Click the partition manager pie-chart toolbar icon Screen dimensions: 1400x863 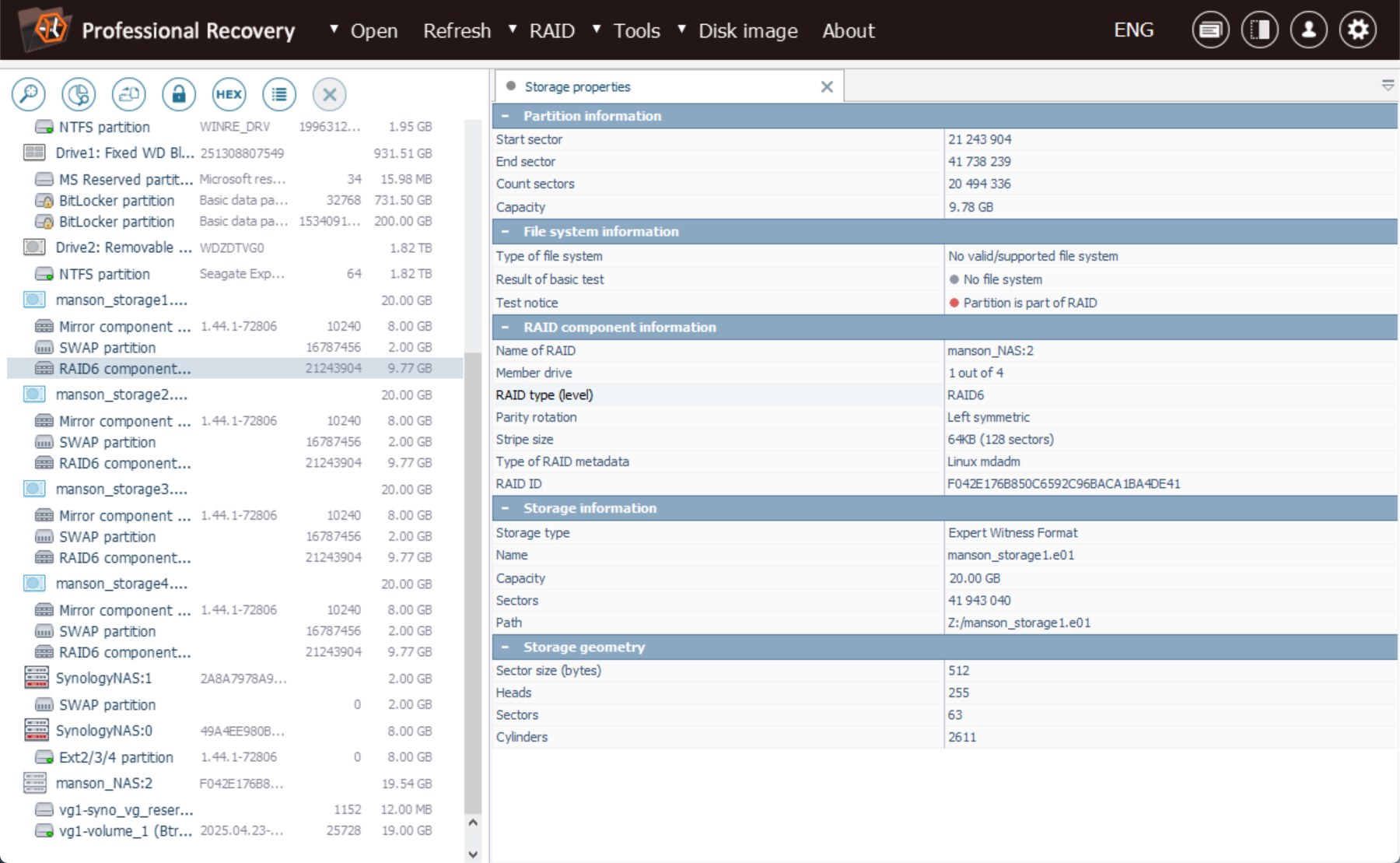79,94
